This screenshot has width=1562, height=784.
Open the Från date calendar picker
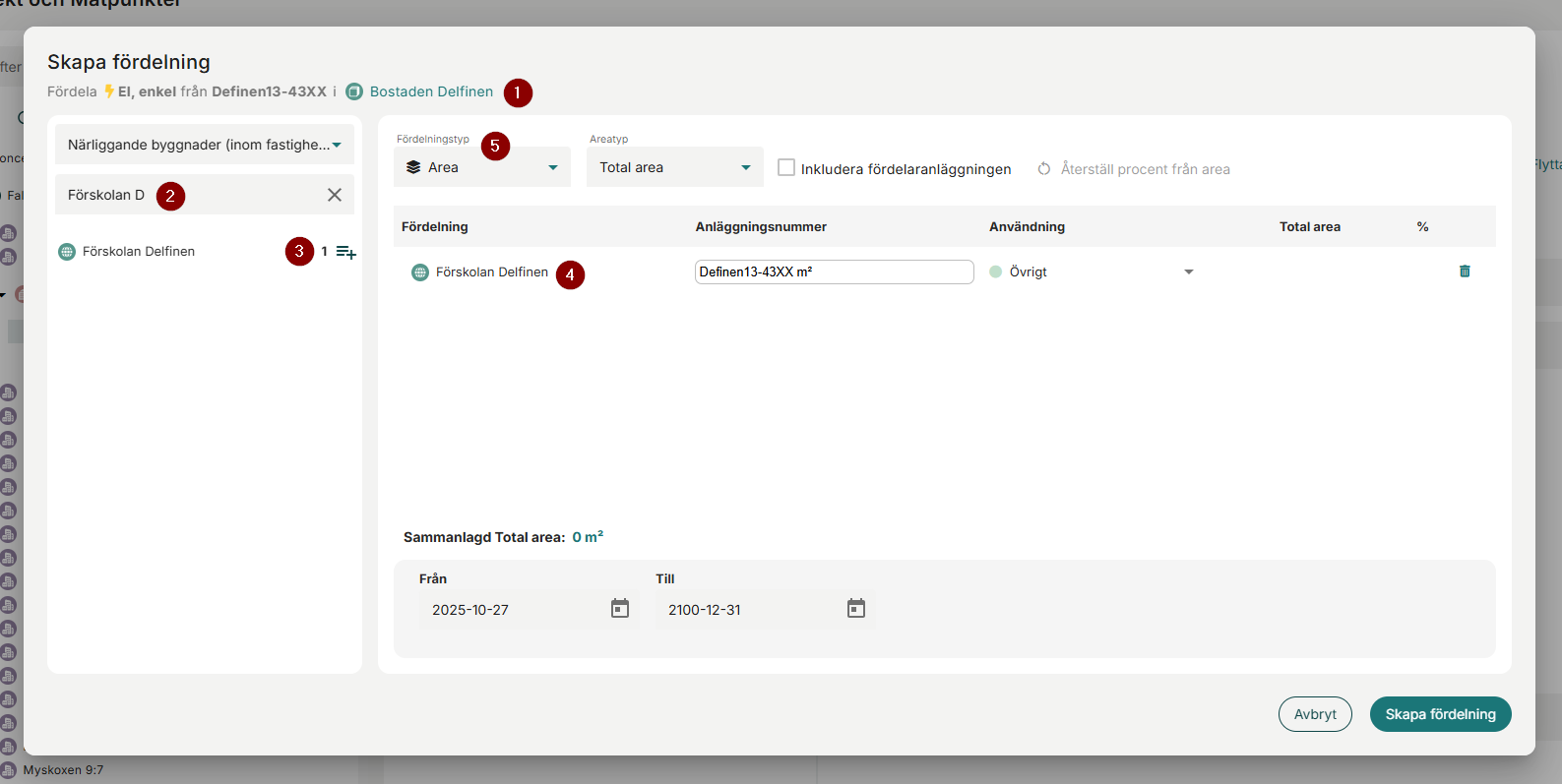point(620,609)
